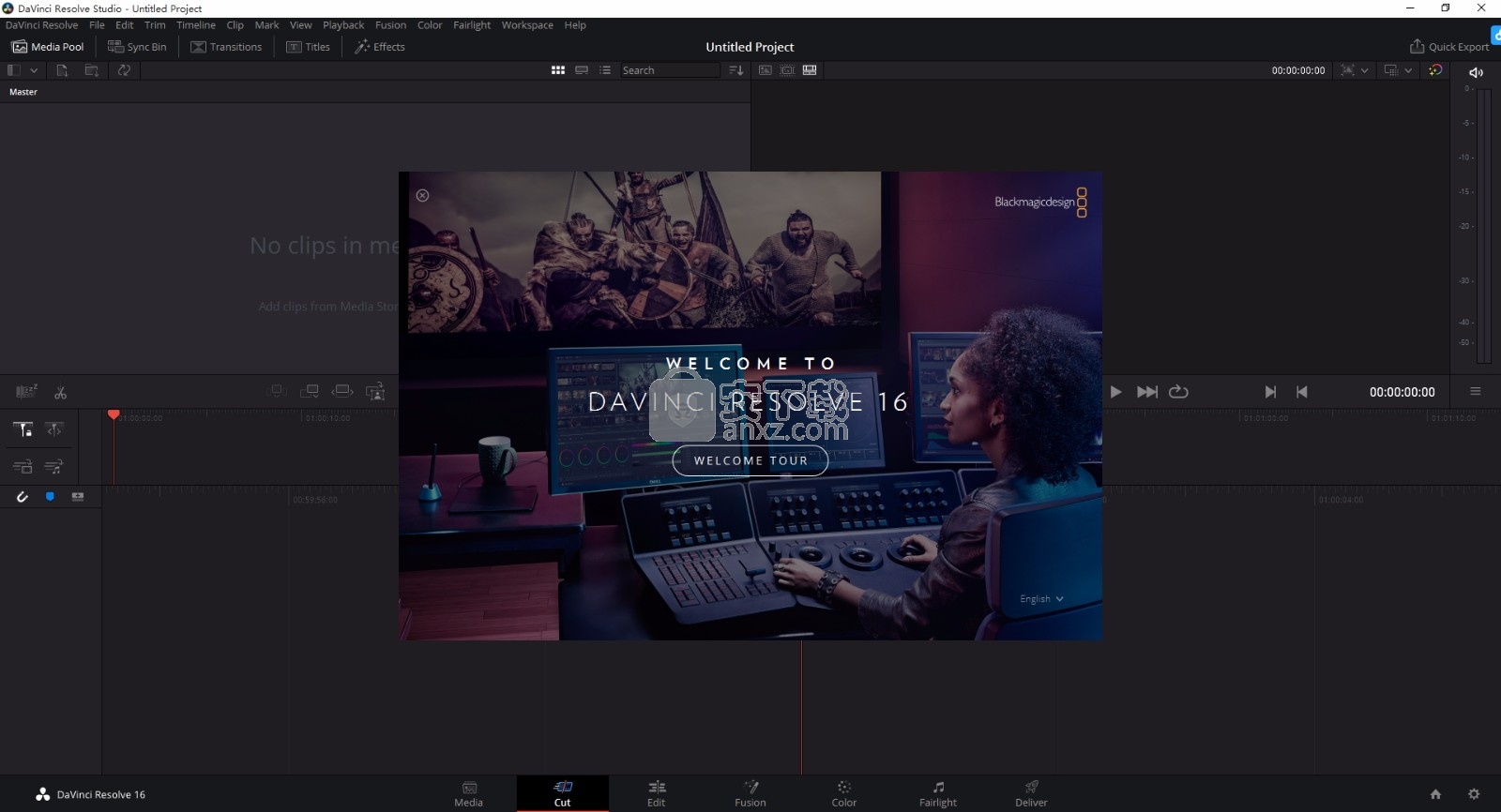1501x812 pixels.
Task: Click the viewer timecode 00:00:00:00
Action: point(1298,70)
